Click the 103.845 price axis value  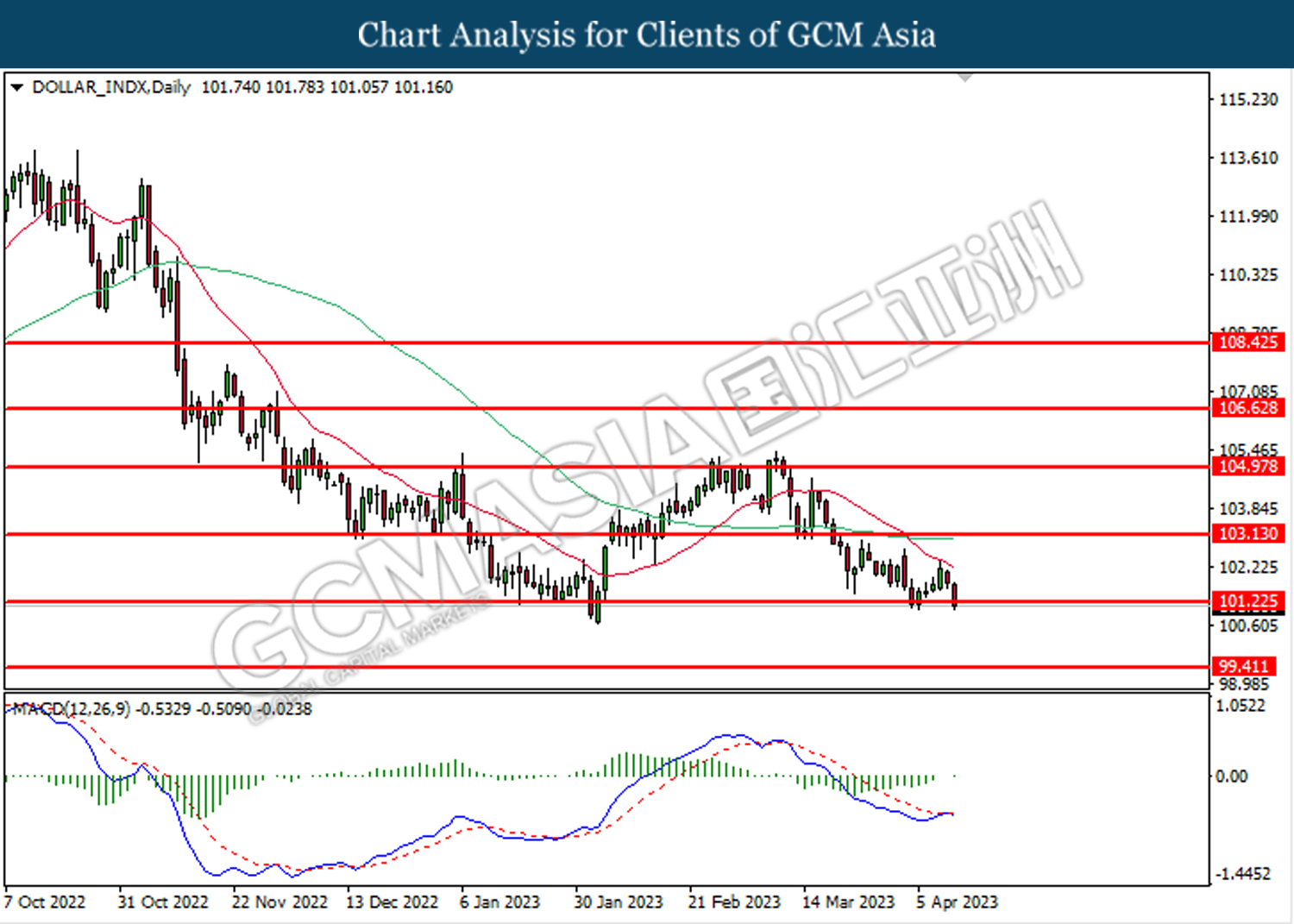coord(1248,509)
